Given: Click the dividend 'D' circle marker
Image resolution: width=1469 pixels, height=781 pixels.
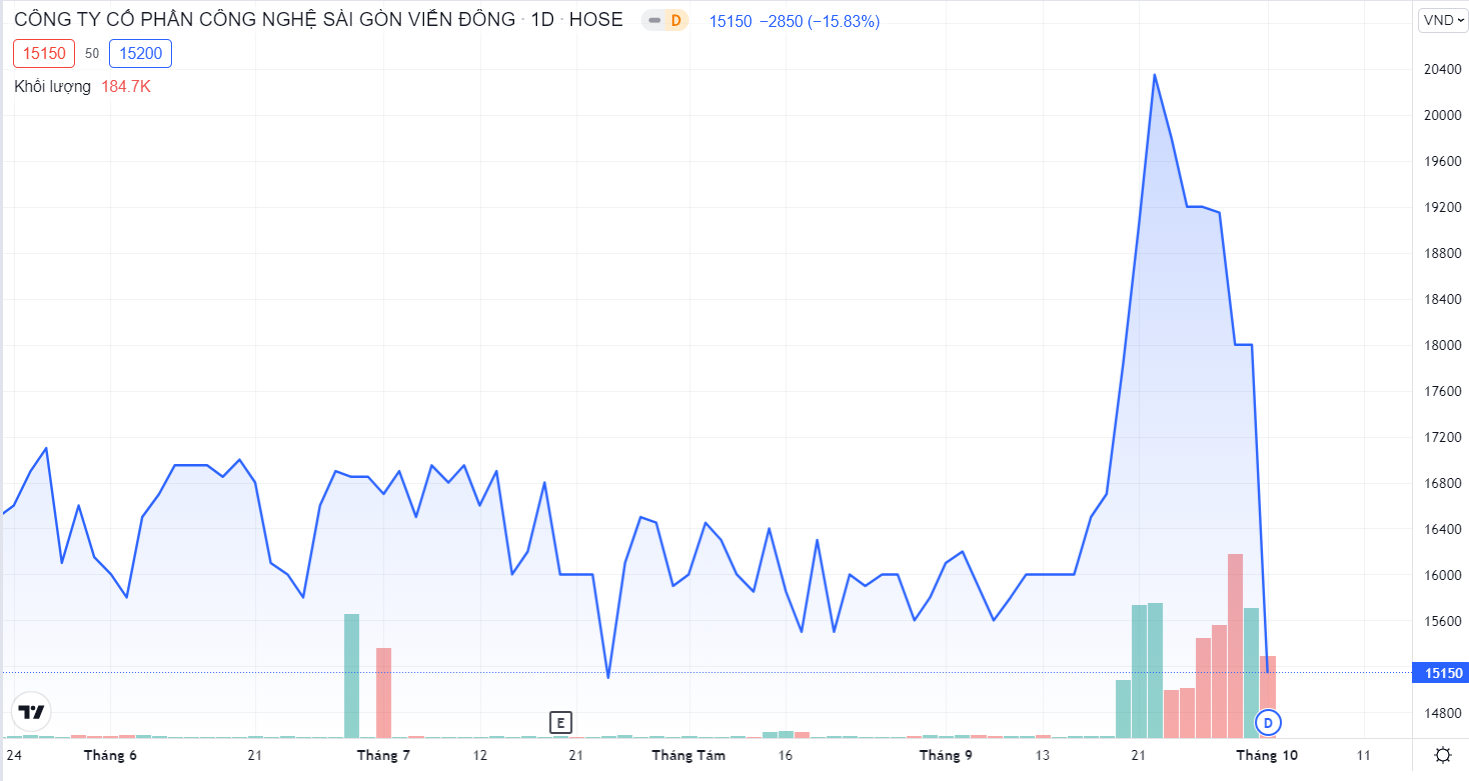Looking at the screenshot, I should 1268,722.
